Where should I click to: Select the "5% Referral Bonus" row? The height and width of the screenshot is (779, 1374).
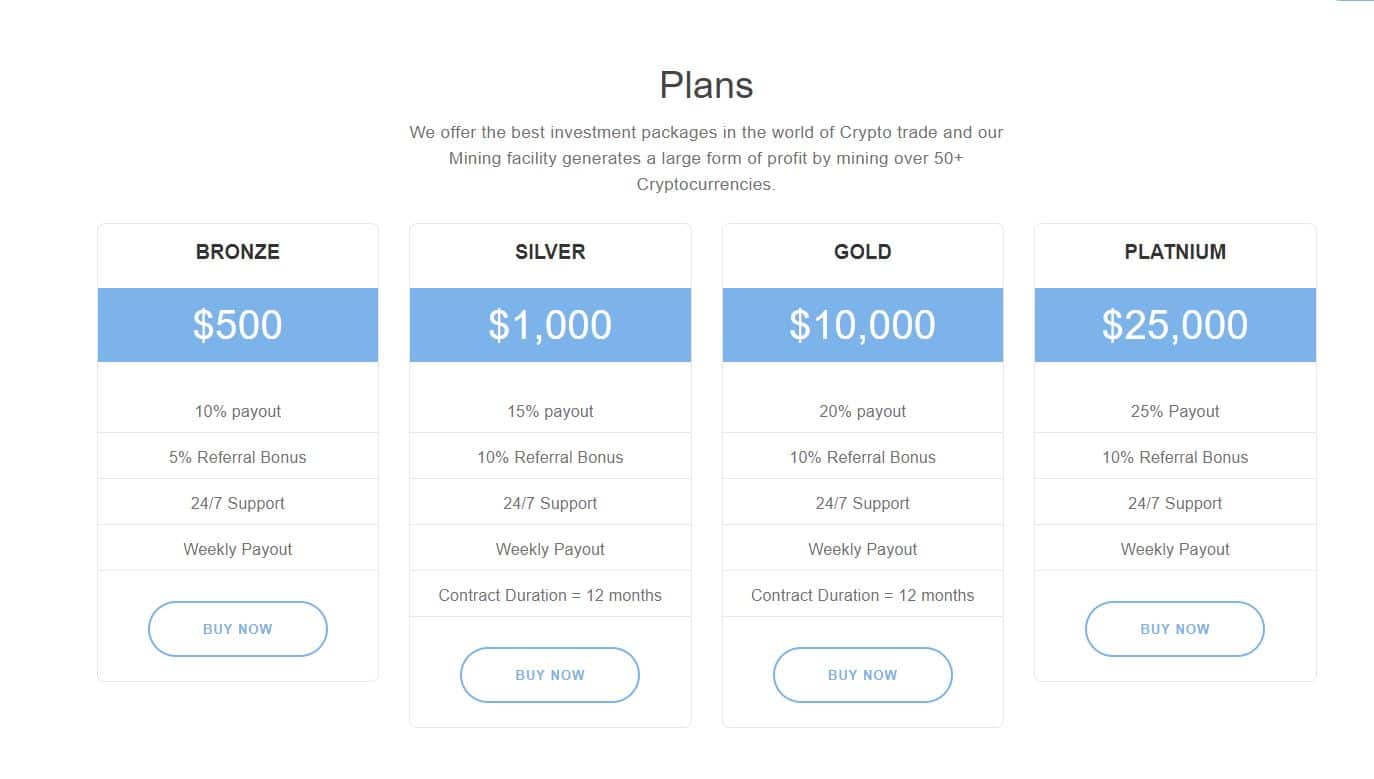pyautogui.click(x=238, y=457)
